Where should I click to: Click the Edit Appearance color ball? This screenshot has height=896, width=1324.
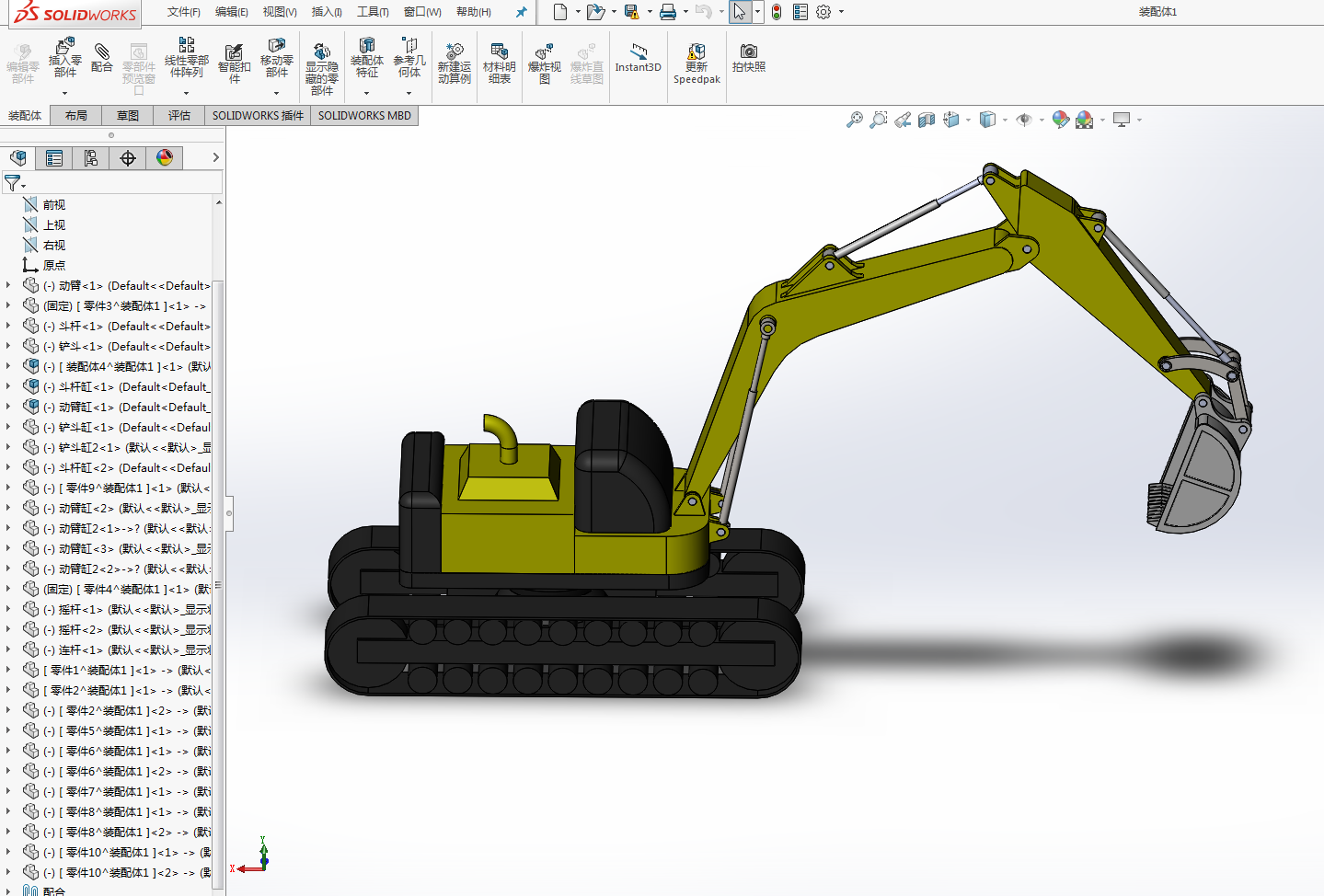pyautogui.click(x=1060, y=120)
